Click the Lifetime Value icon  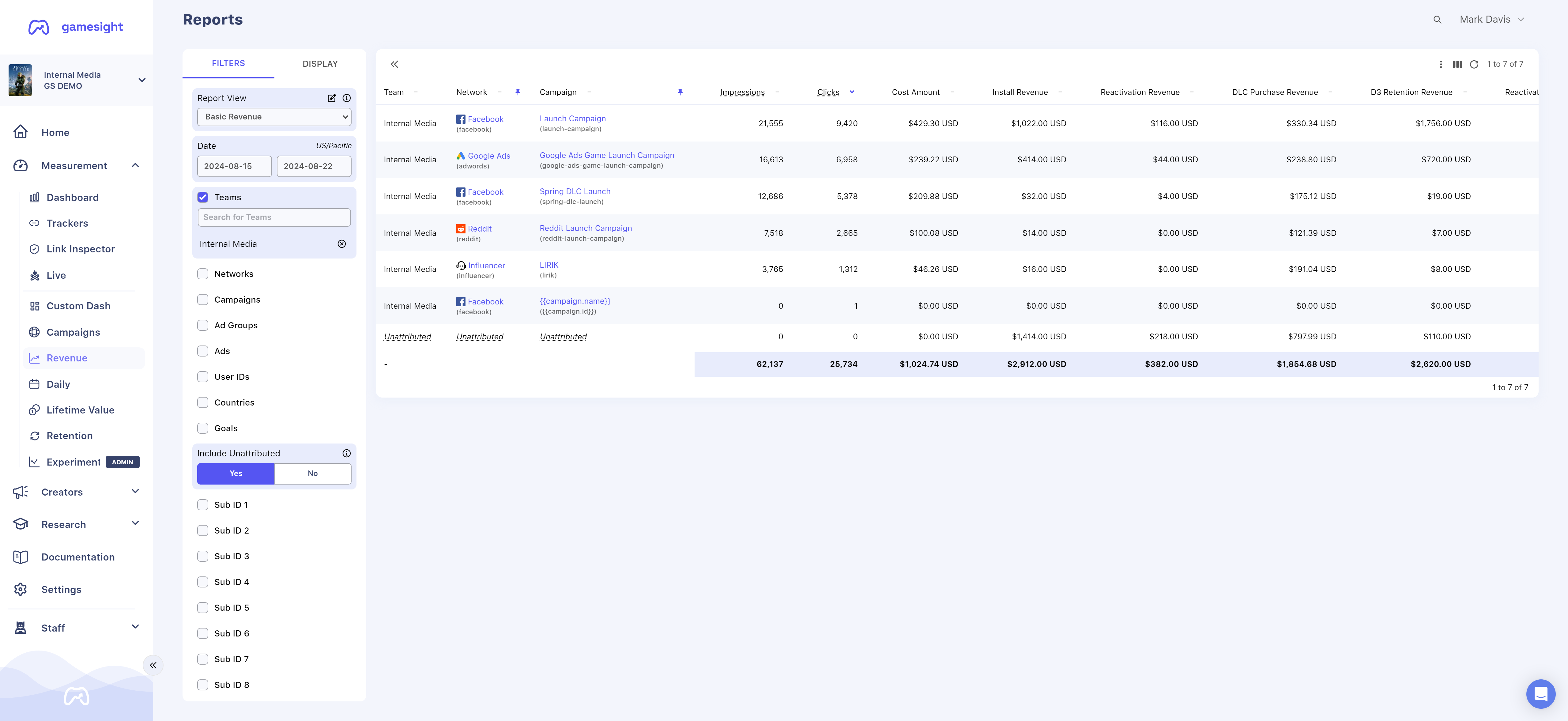pyautogui.click(x=35, y=410)
